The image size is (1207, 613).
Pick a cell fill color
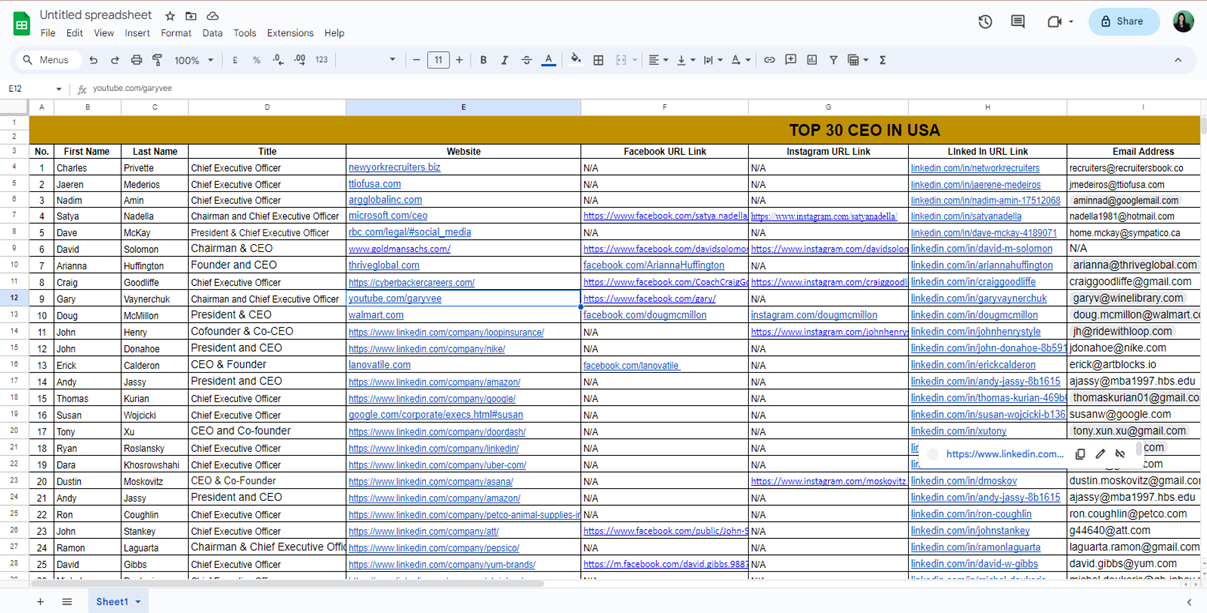575,60
